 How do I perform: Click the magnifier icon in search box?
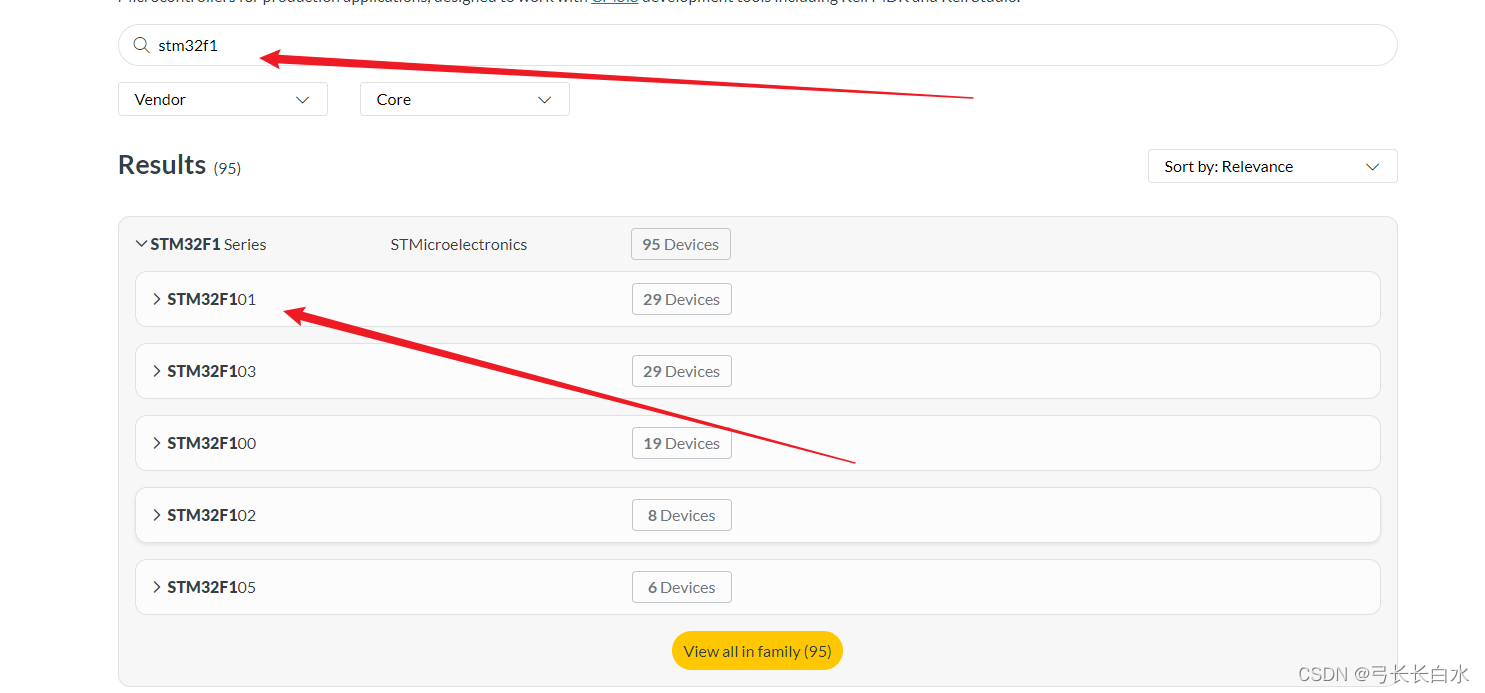pyautogui.click(x=141, y=45)
